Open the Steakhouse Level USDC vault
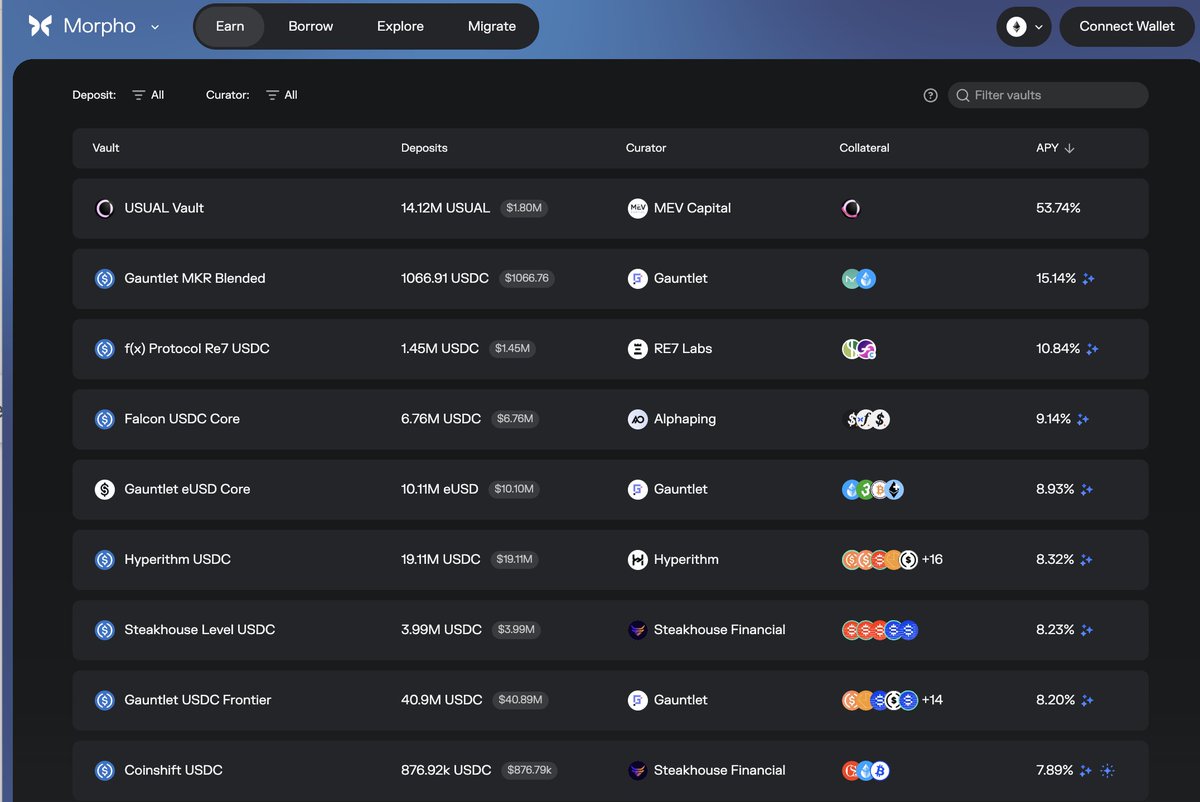 [x=610, y=630]
